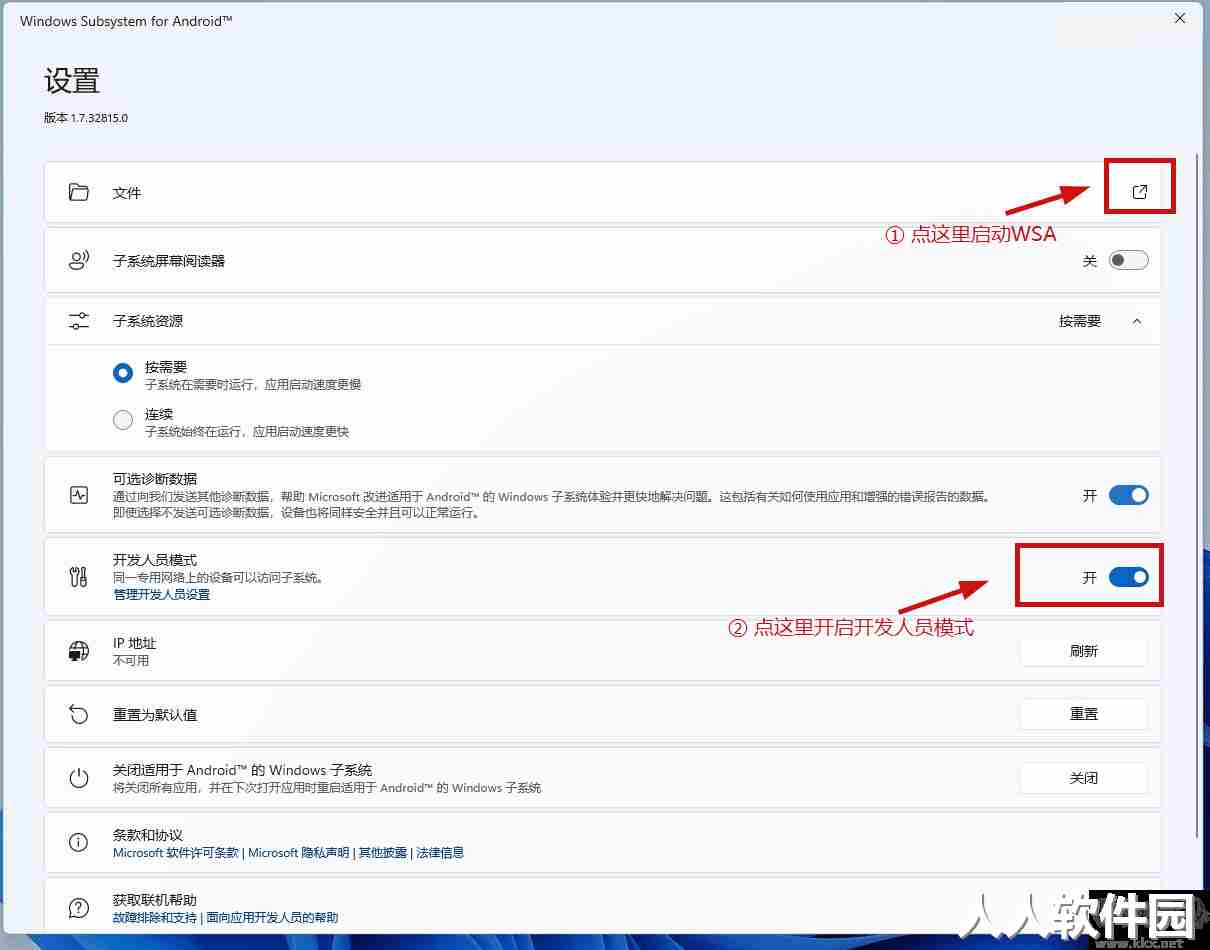Click the 文件 row label
The height and width of the screenshot is (950, 1210).
[127, 192]
